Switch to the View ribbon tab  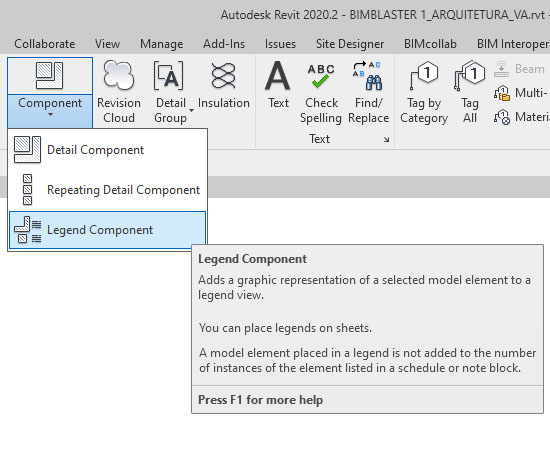[x=107, y=44]
